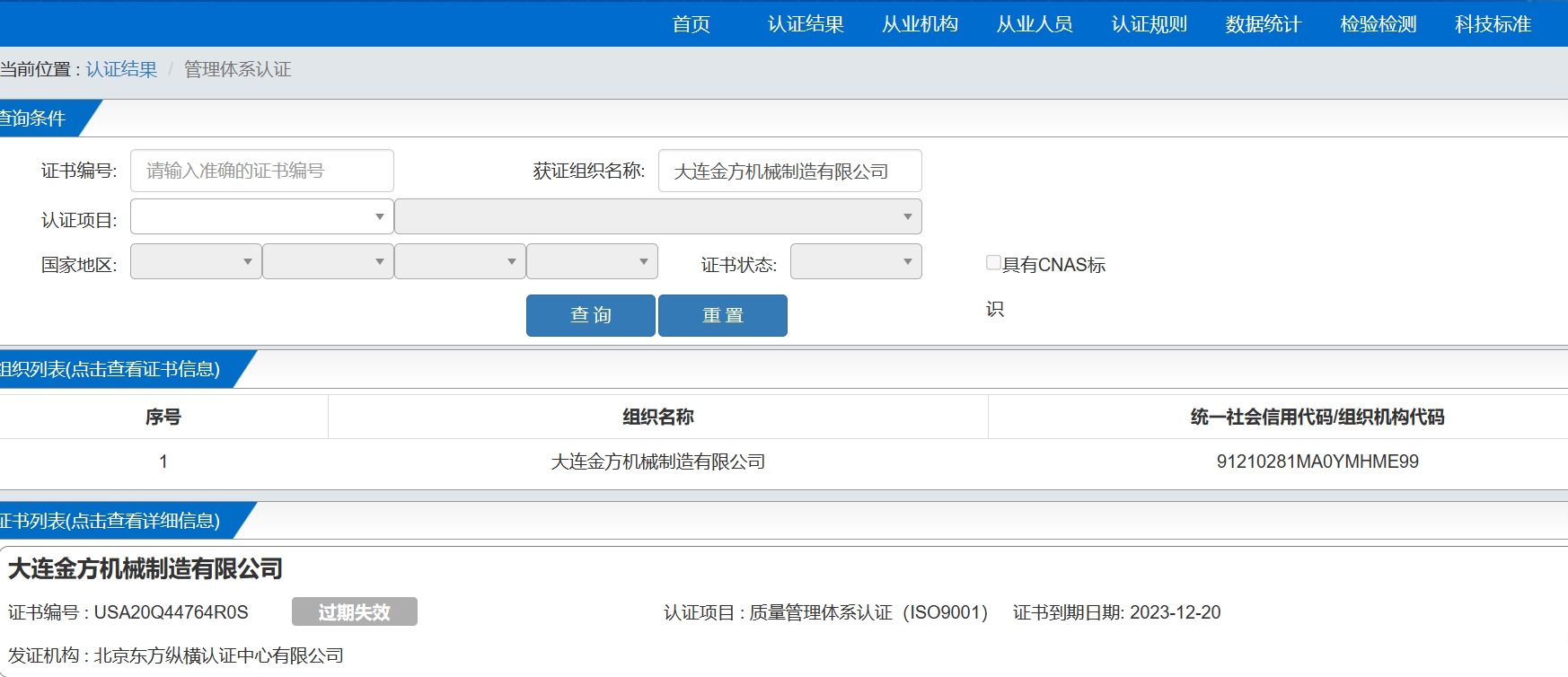Open the first 国家地区 dropdown

(x=196, y=261)
